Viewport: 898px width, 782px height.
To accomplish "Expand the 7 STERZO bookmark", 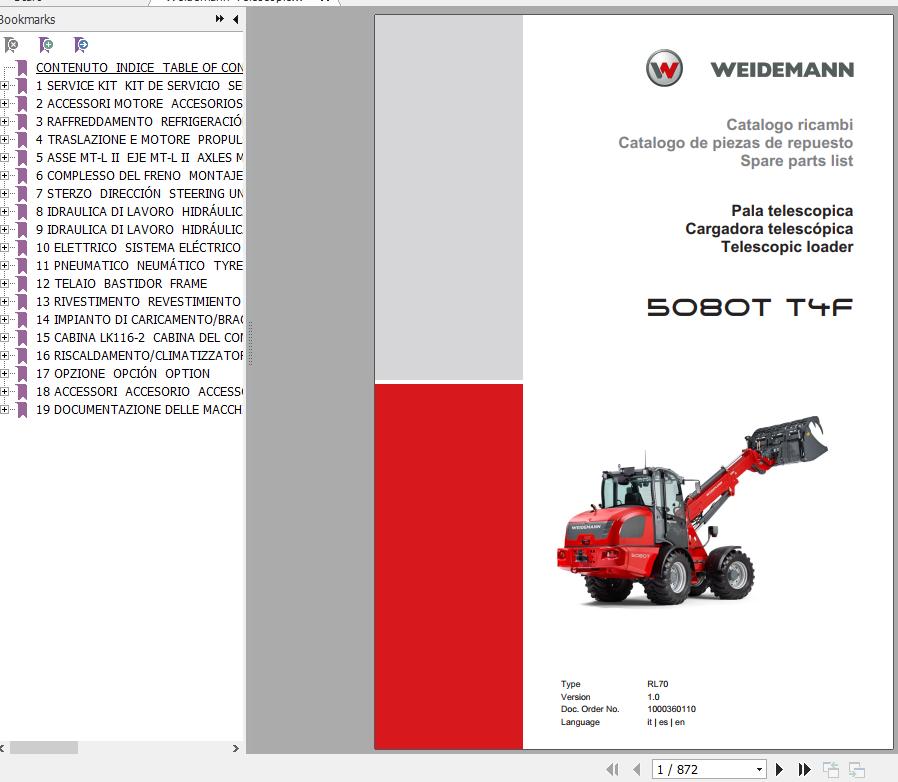I will point(5,194).
